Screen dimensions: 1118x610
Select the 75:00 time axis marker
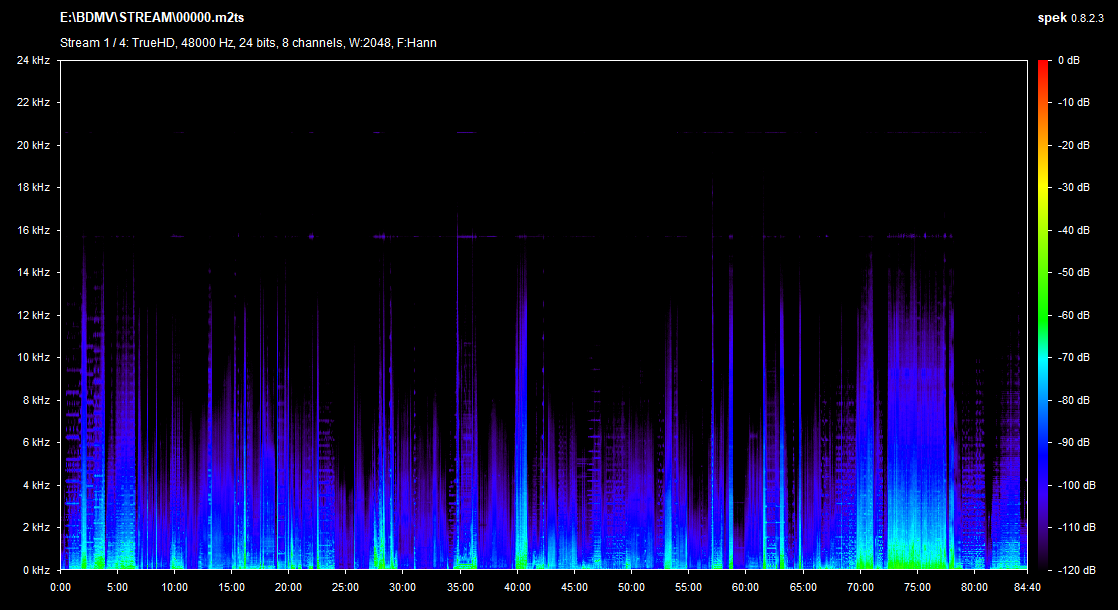pos(917,587)
